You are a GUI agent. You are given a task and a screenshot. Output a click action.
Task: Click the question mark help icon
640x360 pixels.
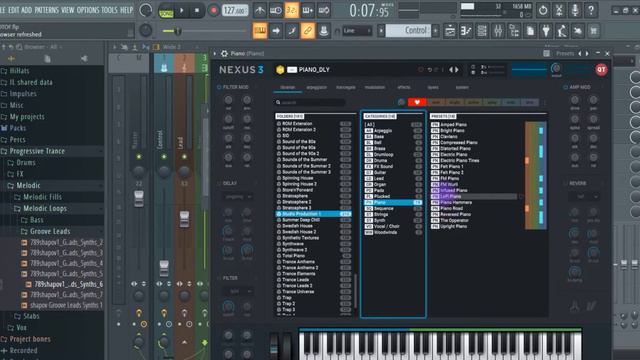point(591,10)
